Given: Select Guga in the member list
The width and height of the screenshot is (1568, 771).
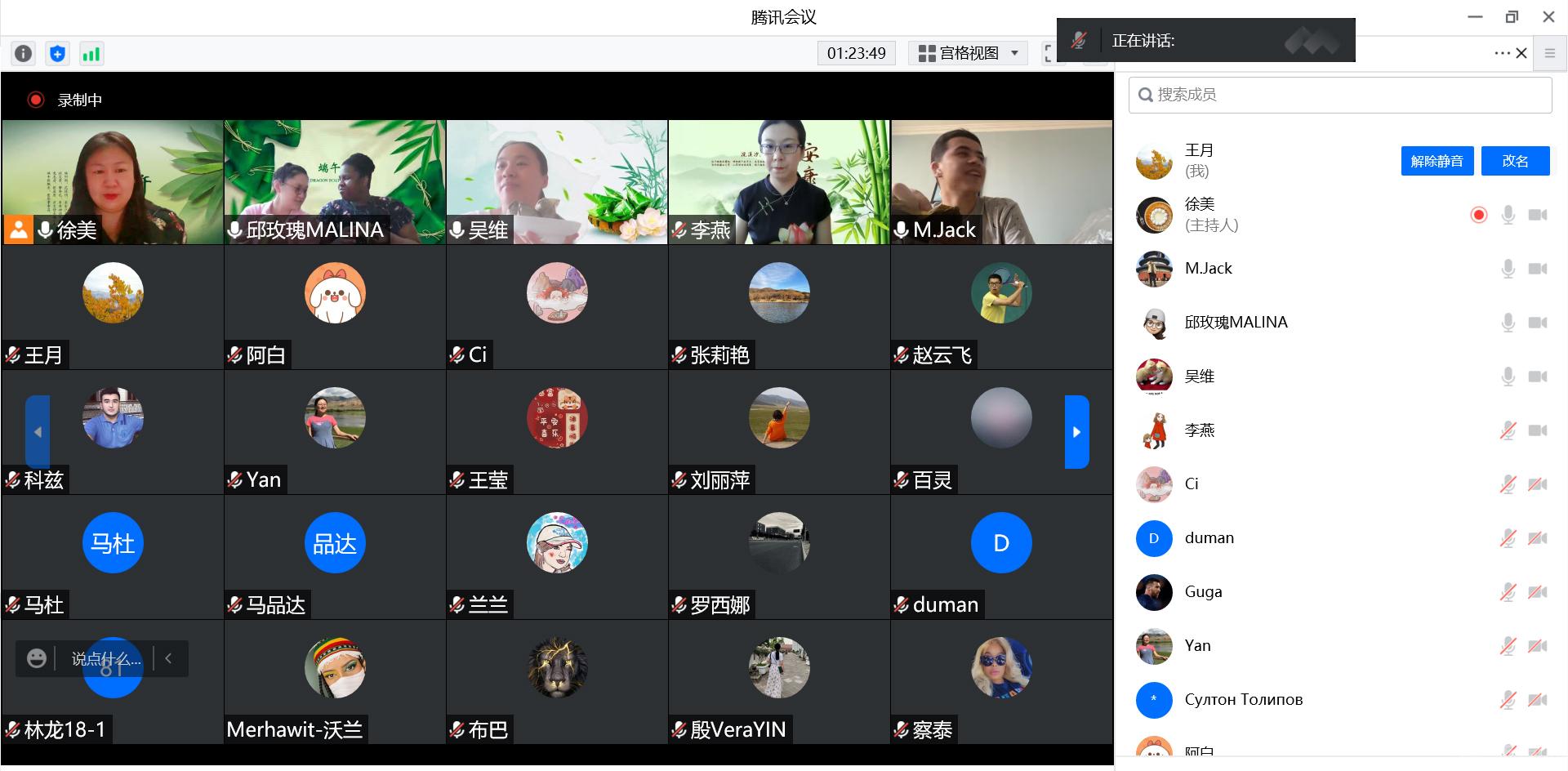Looking at the screenshot, I should point(1204,592).
